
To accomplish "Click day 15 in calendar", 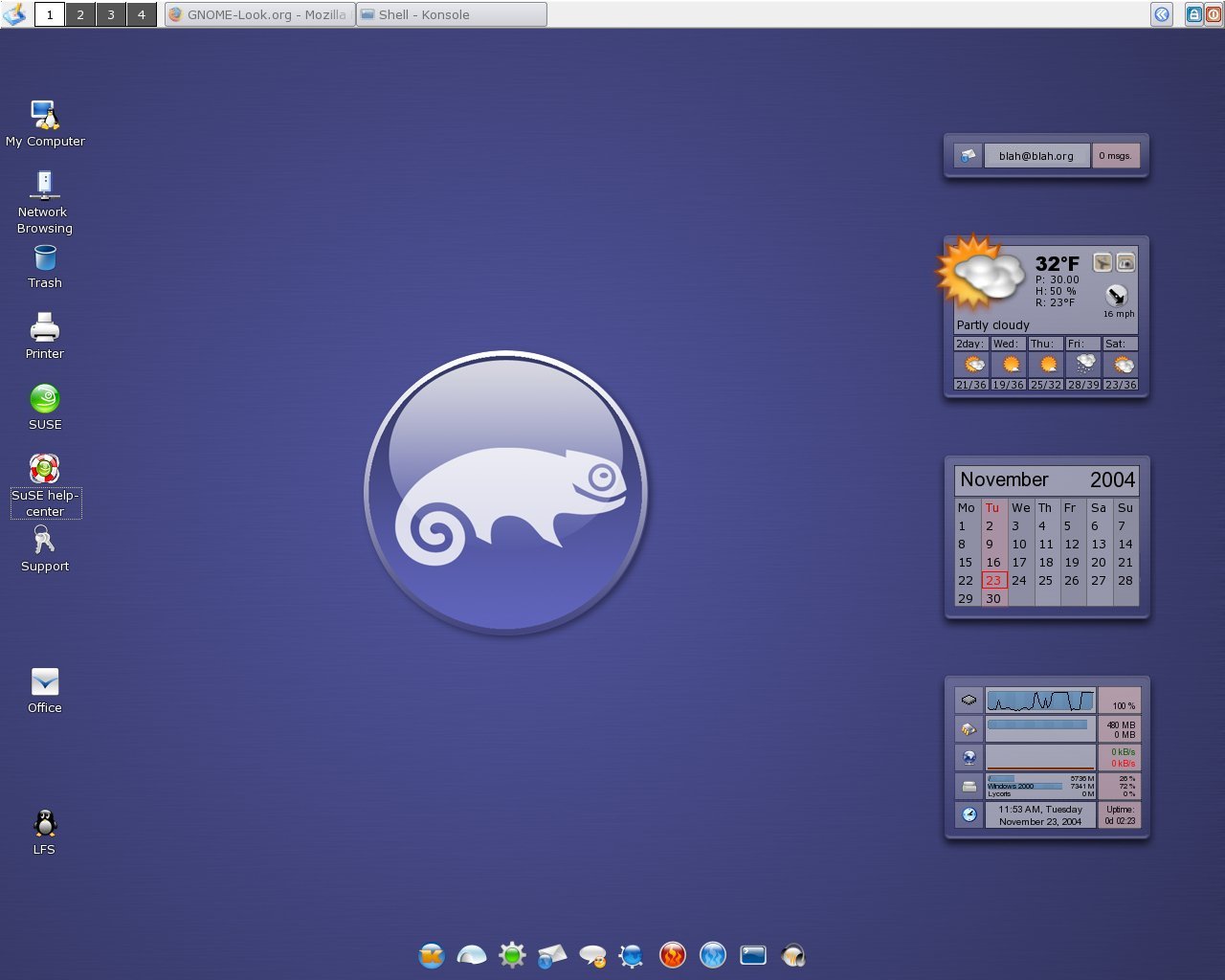I will coord(965,563).
